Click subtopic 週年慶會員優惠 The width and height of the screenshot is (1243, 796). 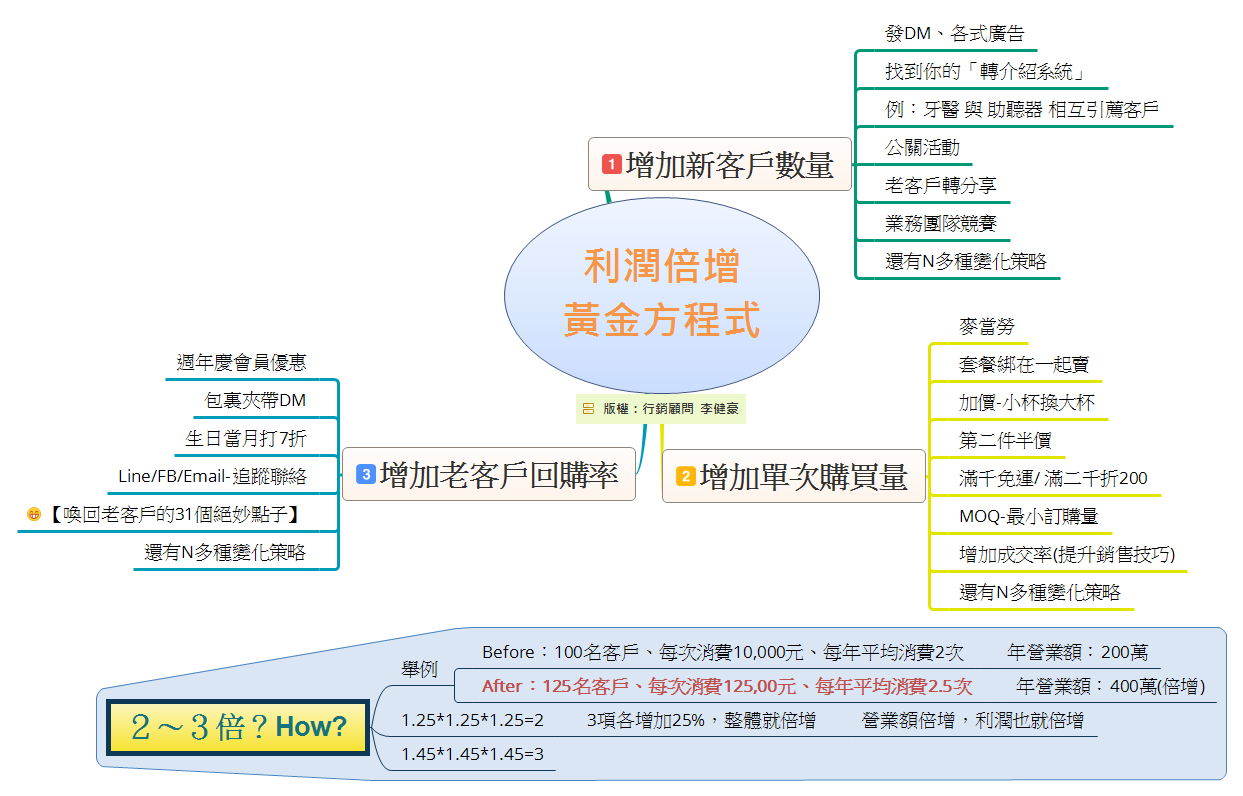pyautogui.click(x=242, y=363)
